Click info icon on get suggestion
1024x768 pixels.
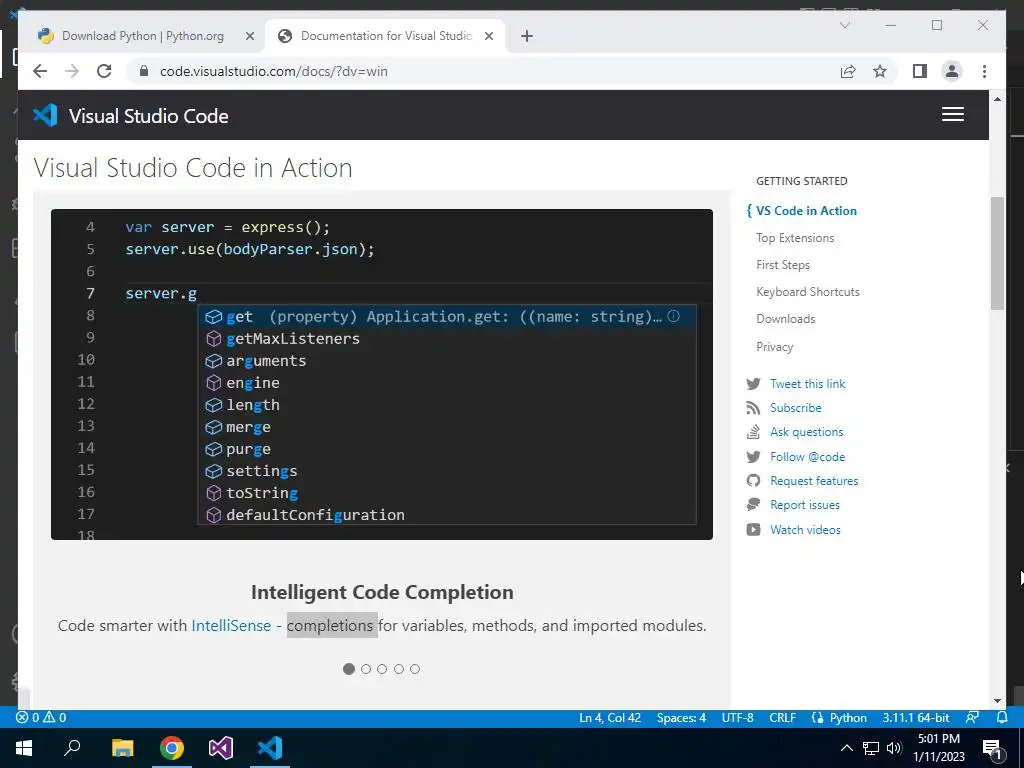(673, 316)
